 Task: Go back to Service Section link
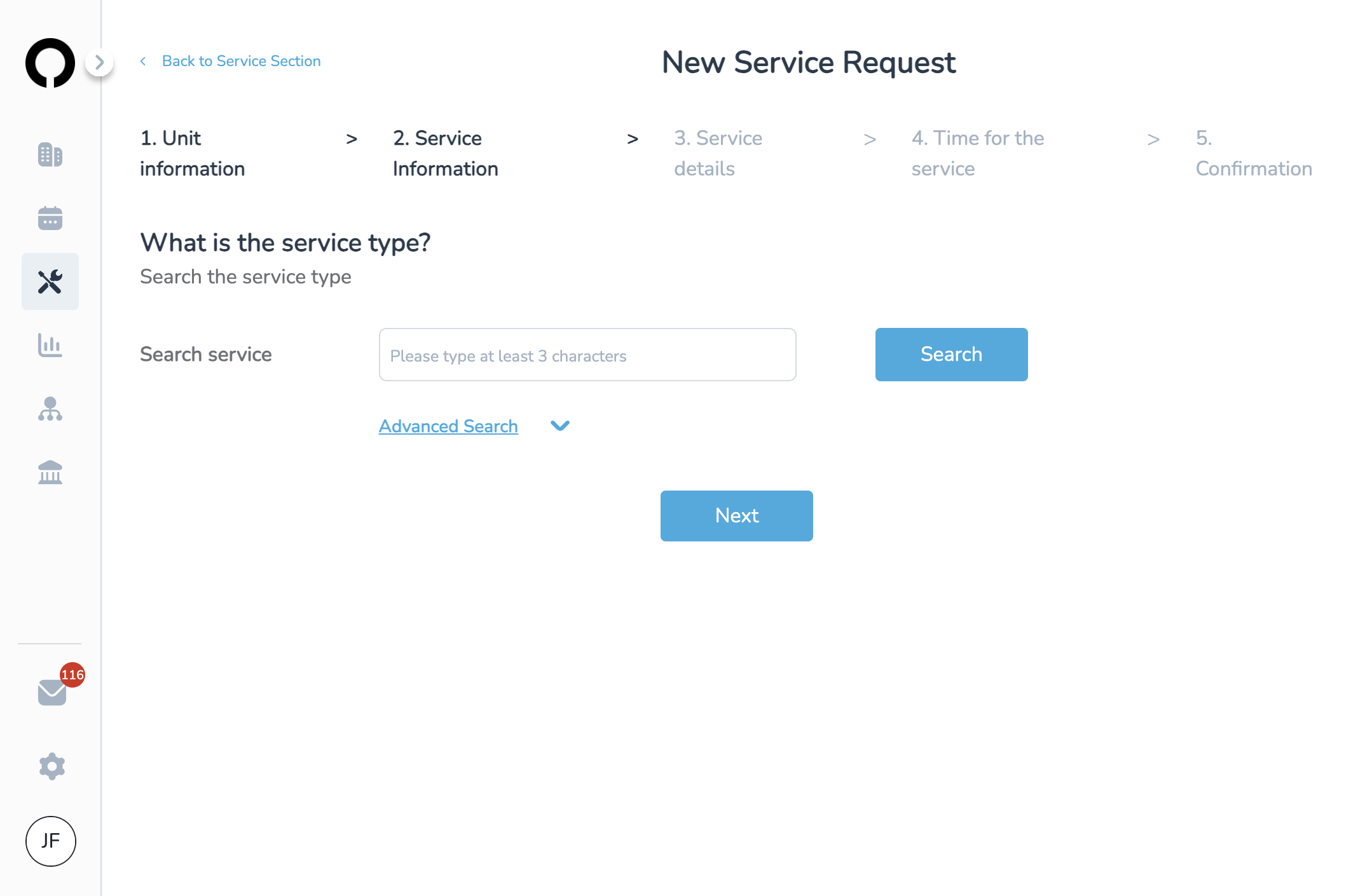coord(241,61)
